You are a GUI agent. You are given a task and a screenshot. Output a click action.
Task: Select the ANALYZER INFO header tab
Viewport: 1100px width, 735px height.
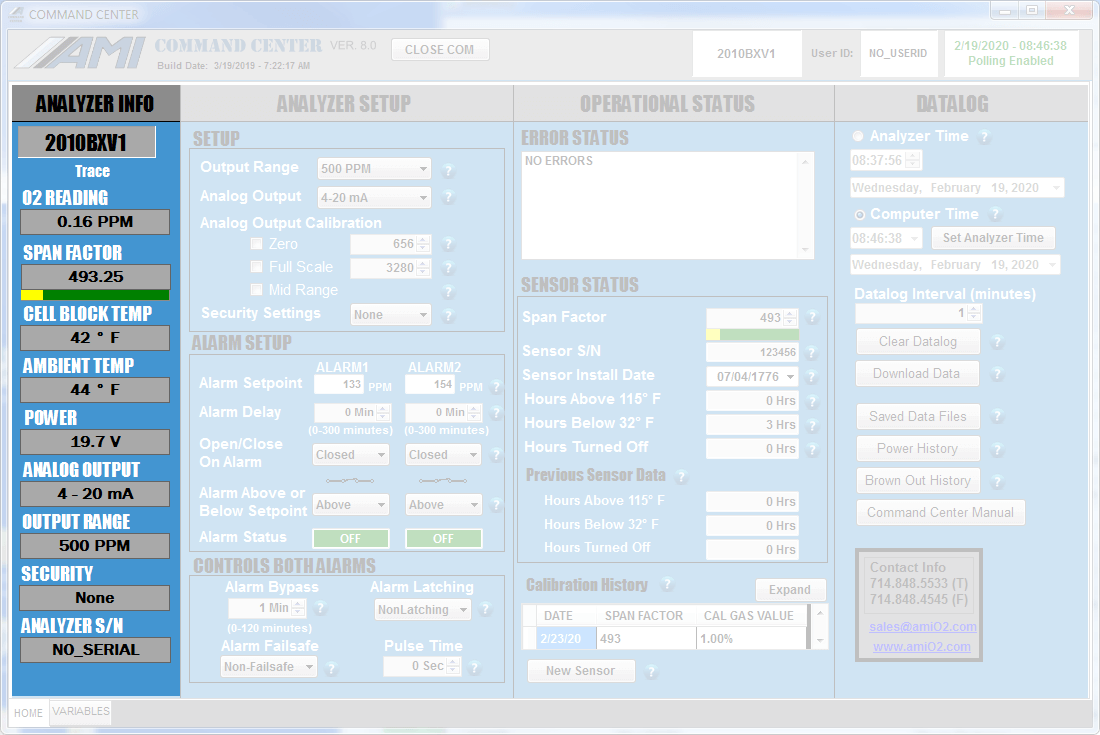pos(95,104)
